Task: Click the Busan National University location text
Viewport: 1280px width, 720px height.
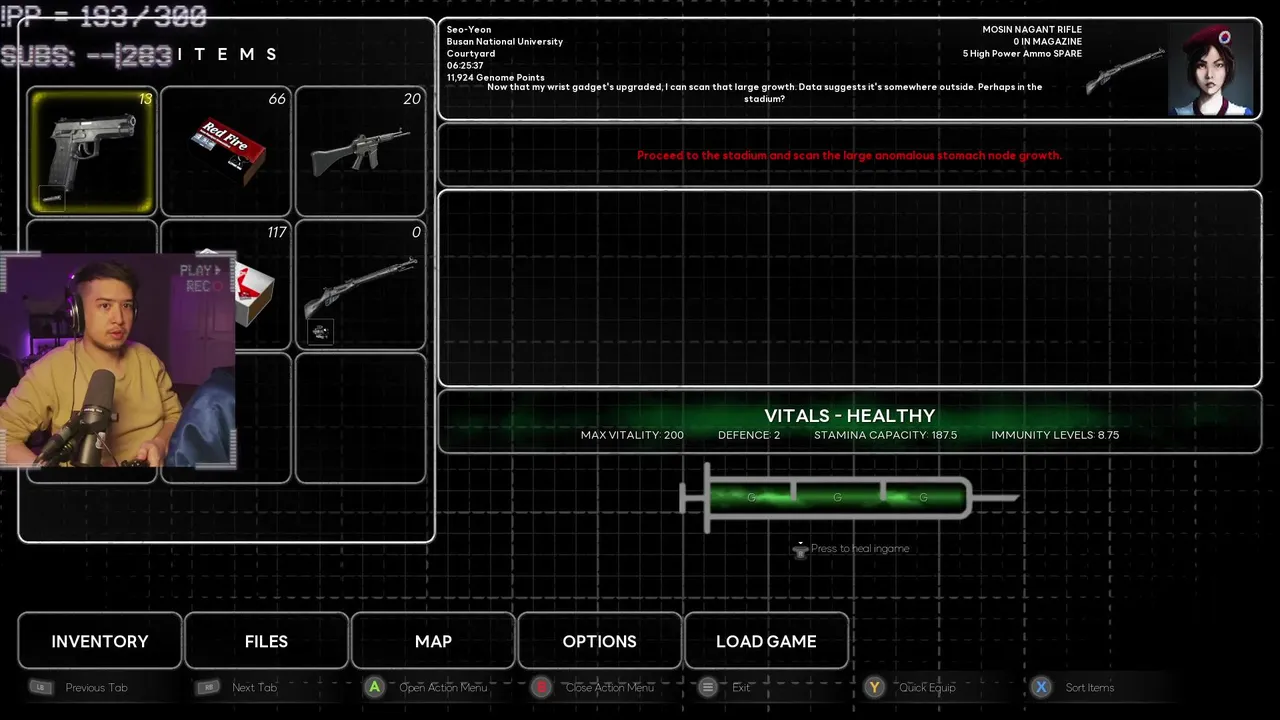Action: click(505, 42)
